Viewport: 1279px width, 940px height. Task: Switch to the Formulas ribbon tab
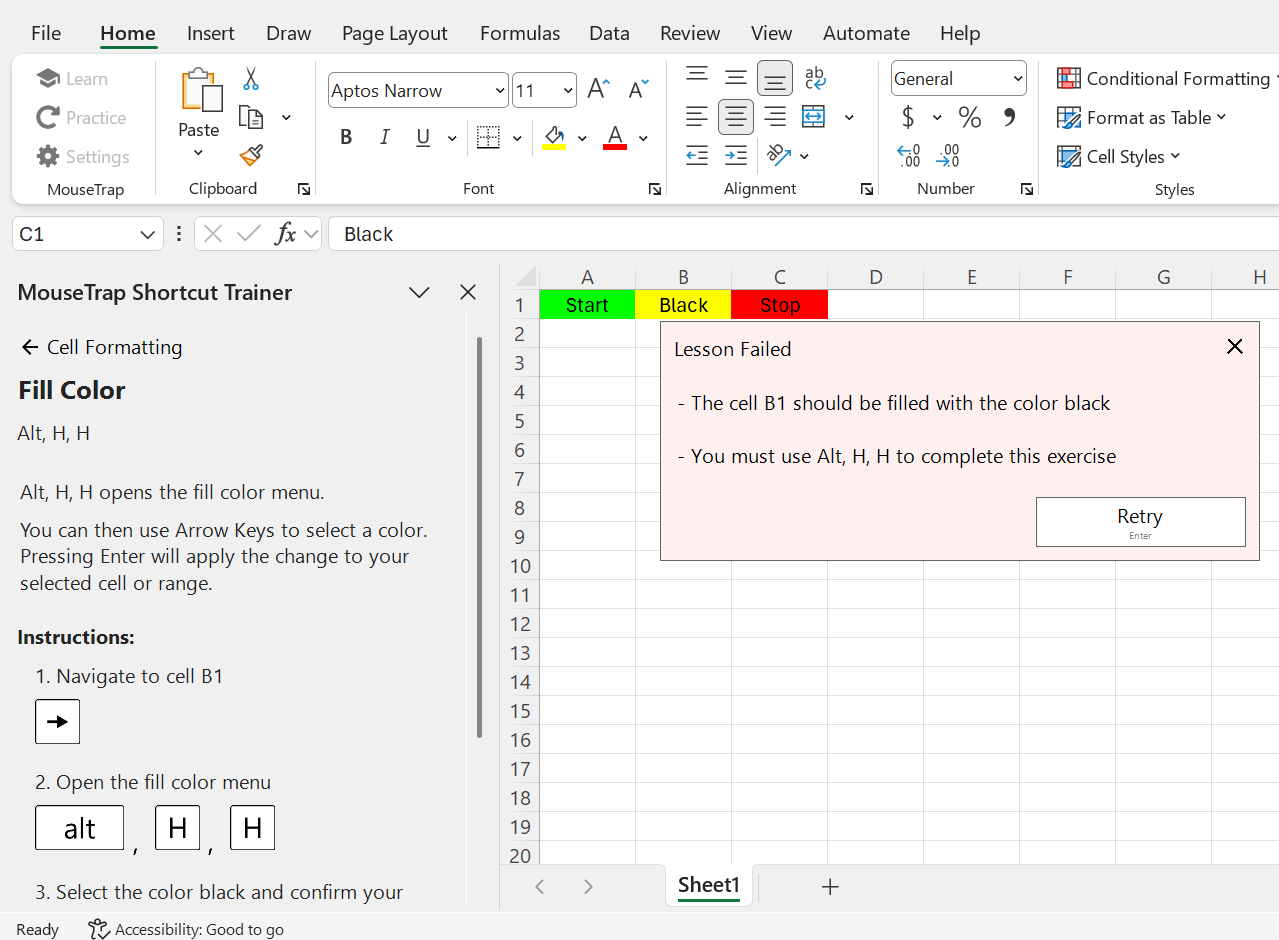(x=519, y=33)
